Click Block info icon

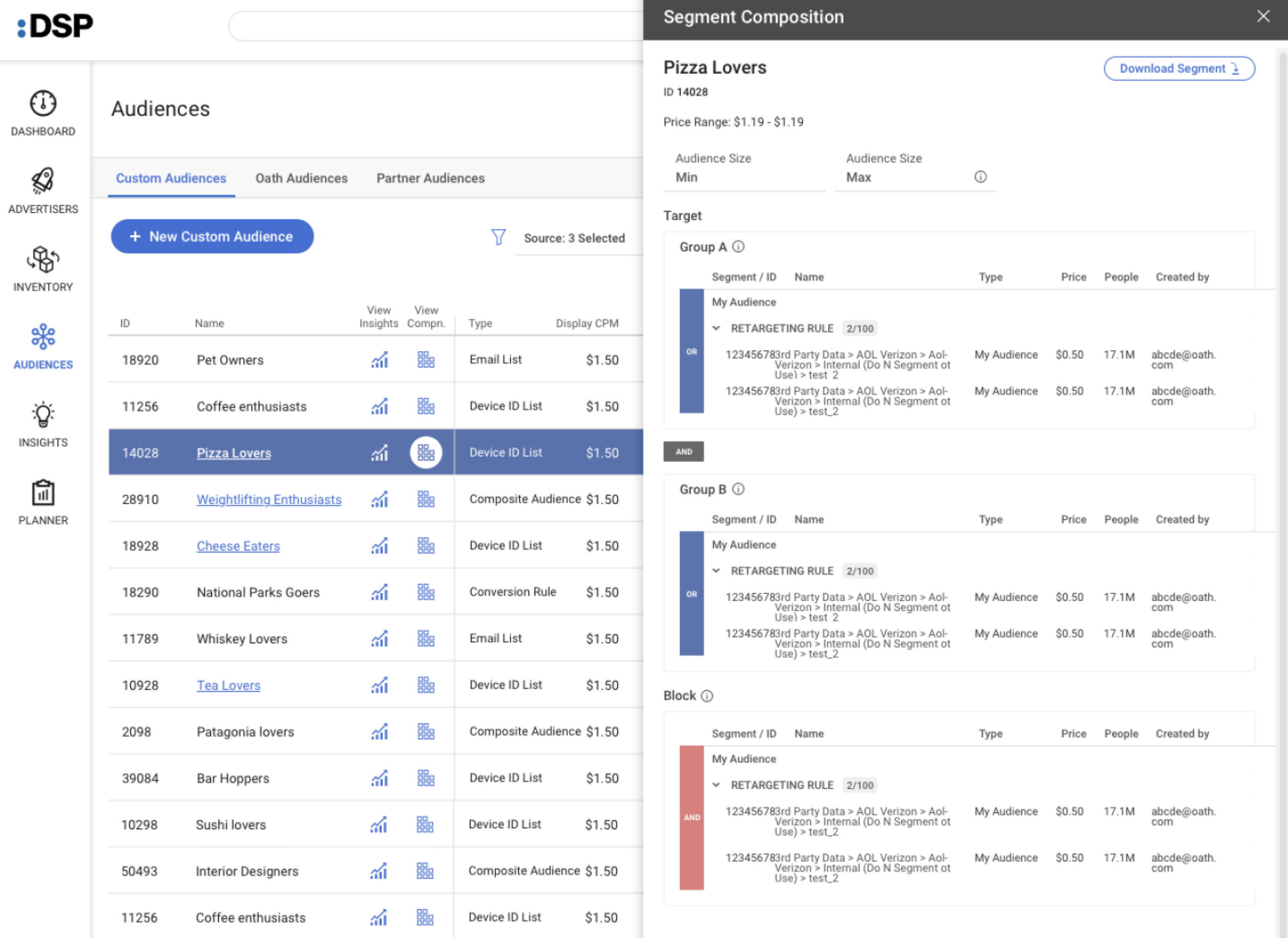coord(707,696)
